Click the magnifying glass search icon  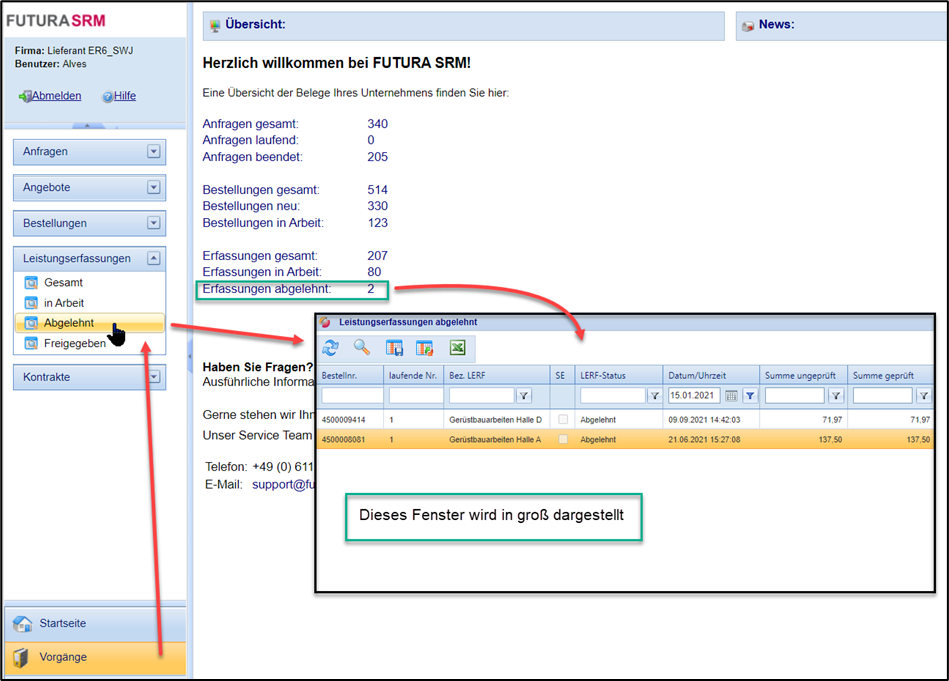362,348
